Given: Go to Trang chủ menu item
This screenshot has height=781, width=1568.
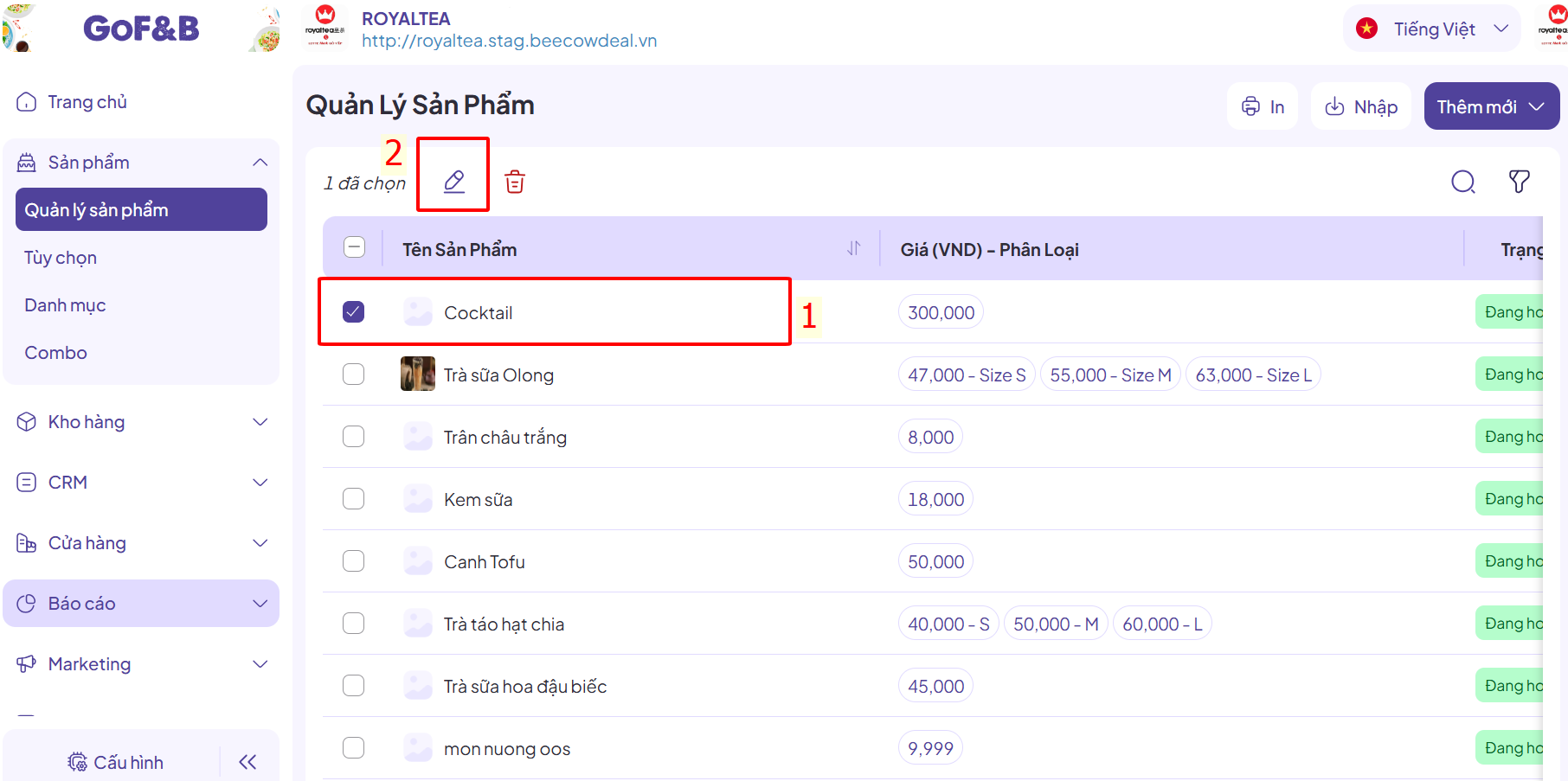Looking at the screenshot, I should coord(141,102).
